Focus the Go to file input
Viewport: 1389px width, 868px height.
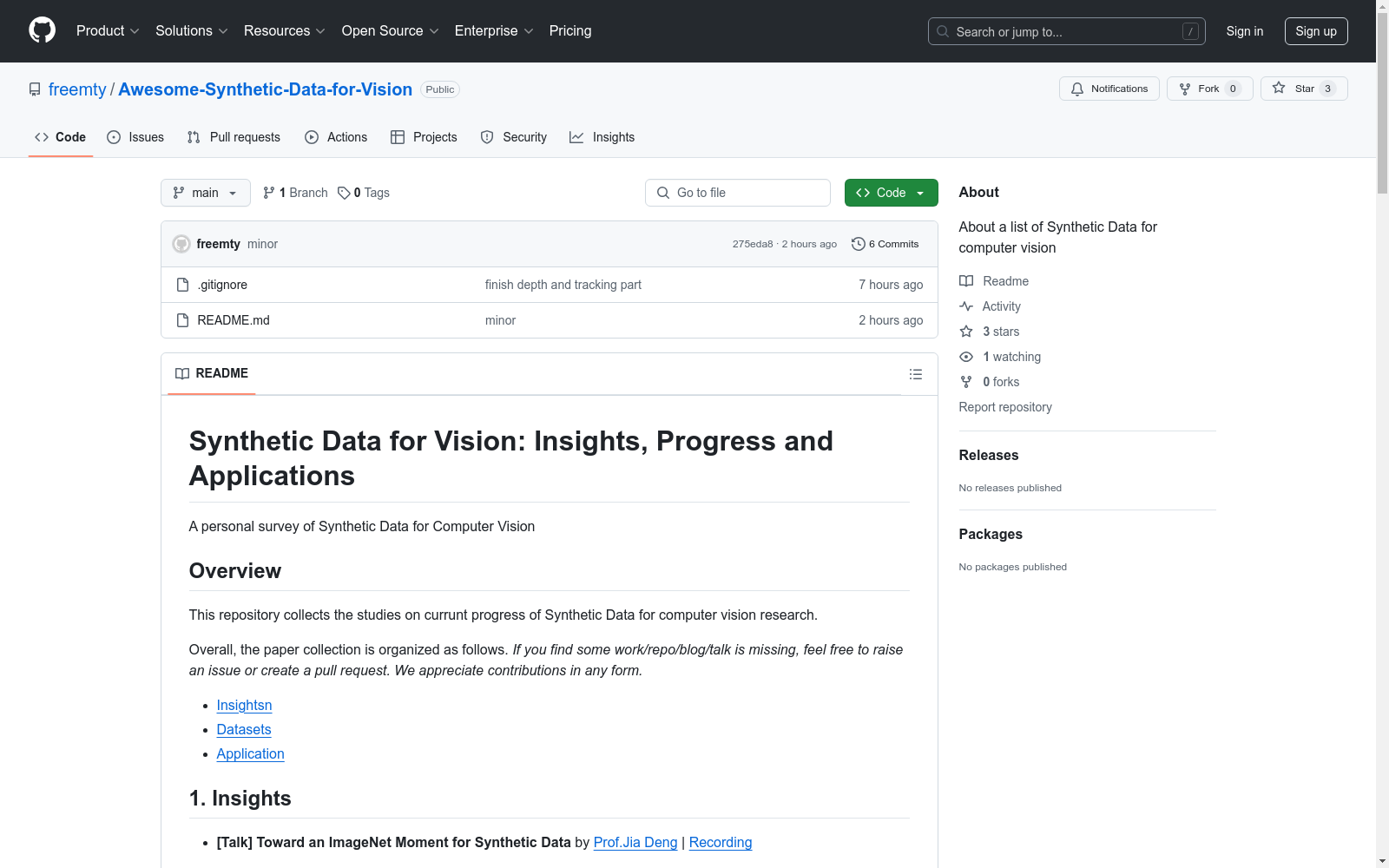[738, 193]
